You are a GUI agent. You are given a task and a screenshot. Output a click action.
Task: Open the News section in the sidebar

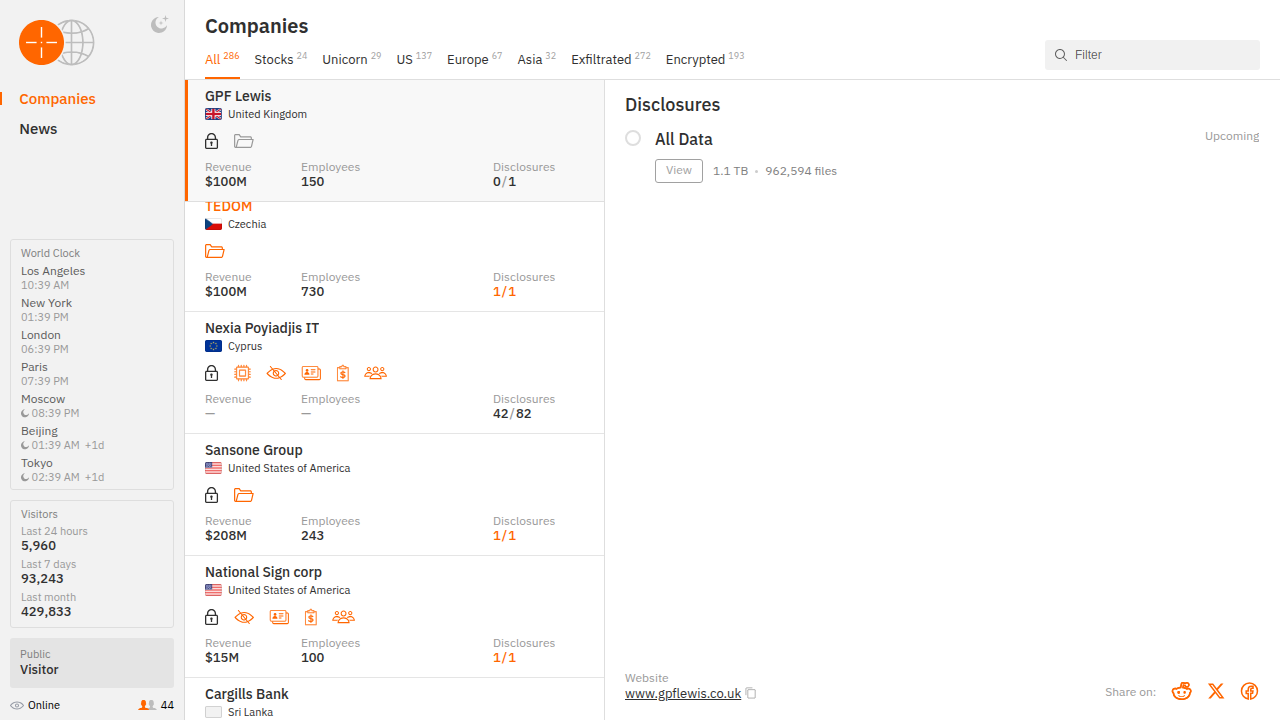click(38, 129)
